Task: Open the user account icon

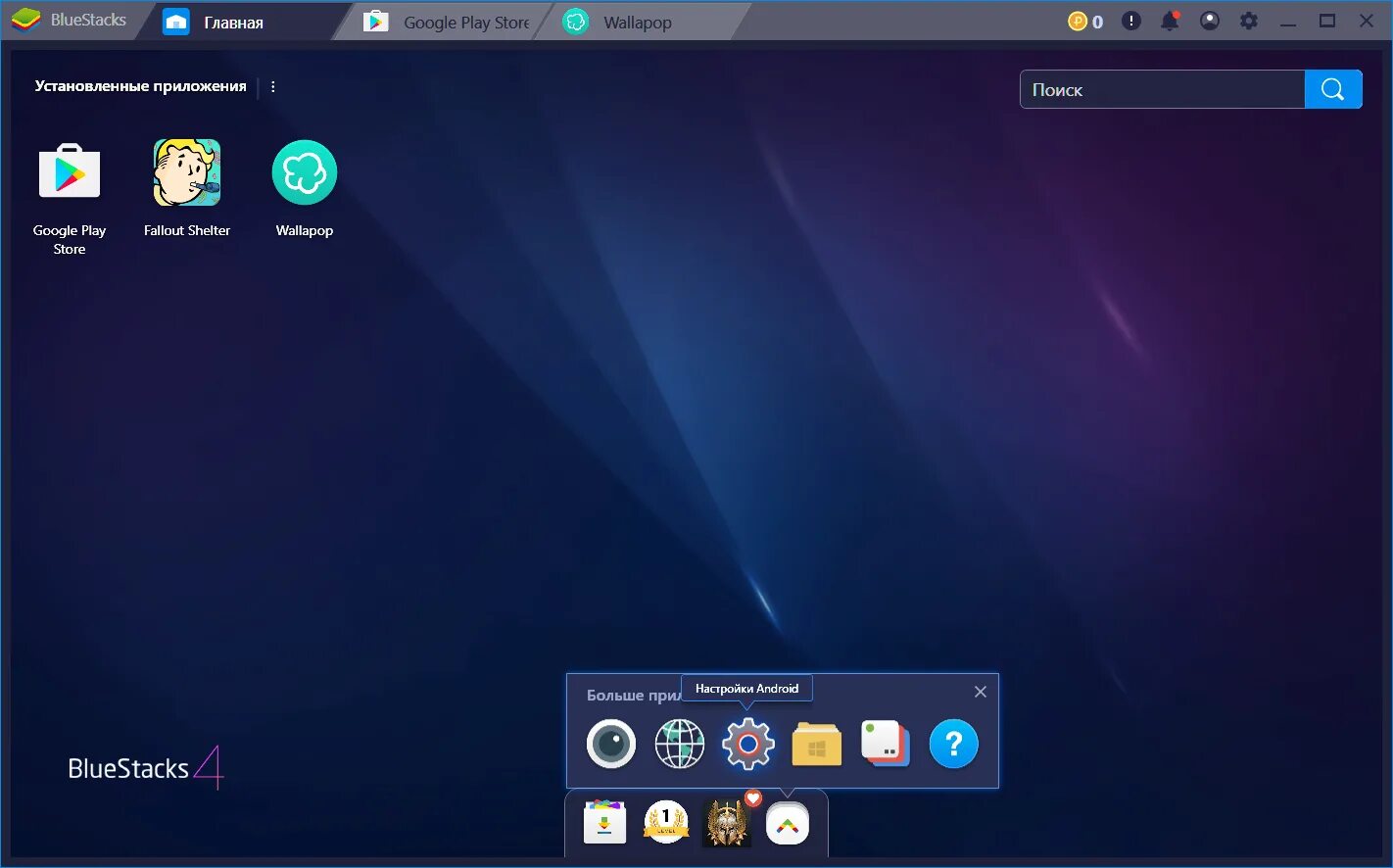Action: point(1210,21)
